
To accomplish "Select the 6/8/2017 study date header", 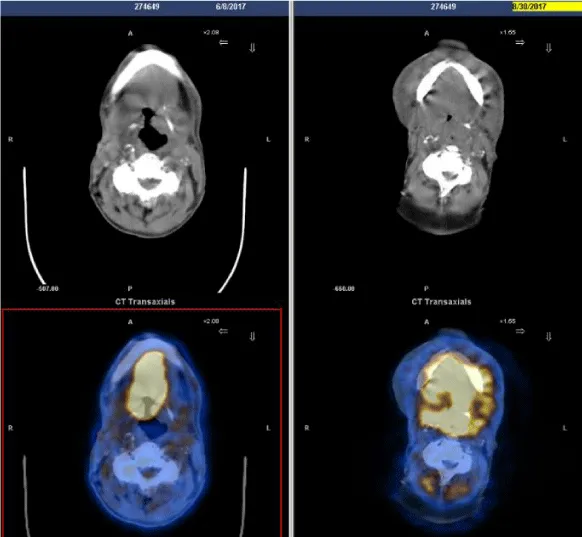I will [x=230, y=6].
